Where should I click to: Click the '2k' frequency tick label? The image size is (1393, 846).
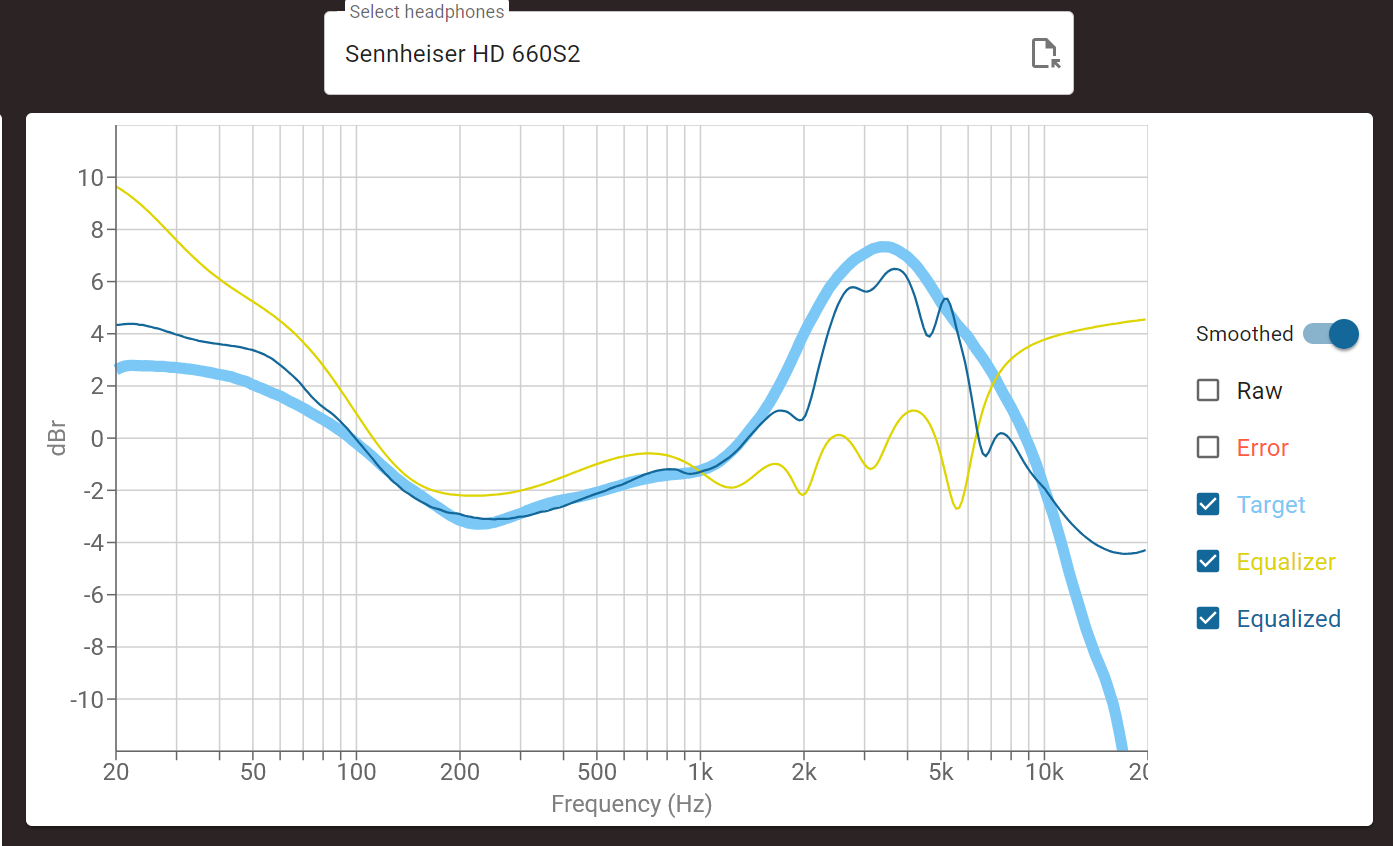(803, 773)
